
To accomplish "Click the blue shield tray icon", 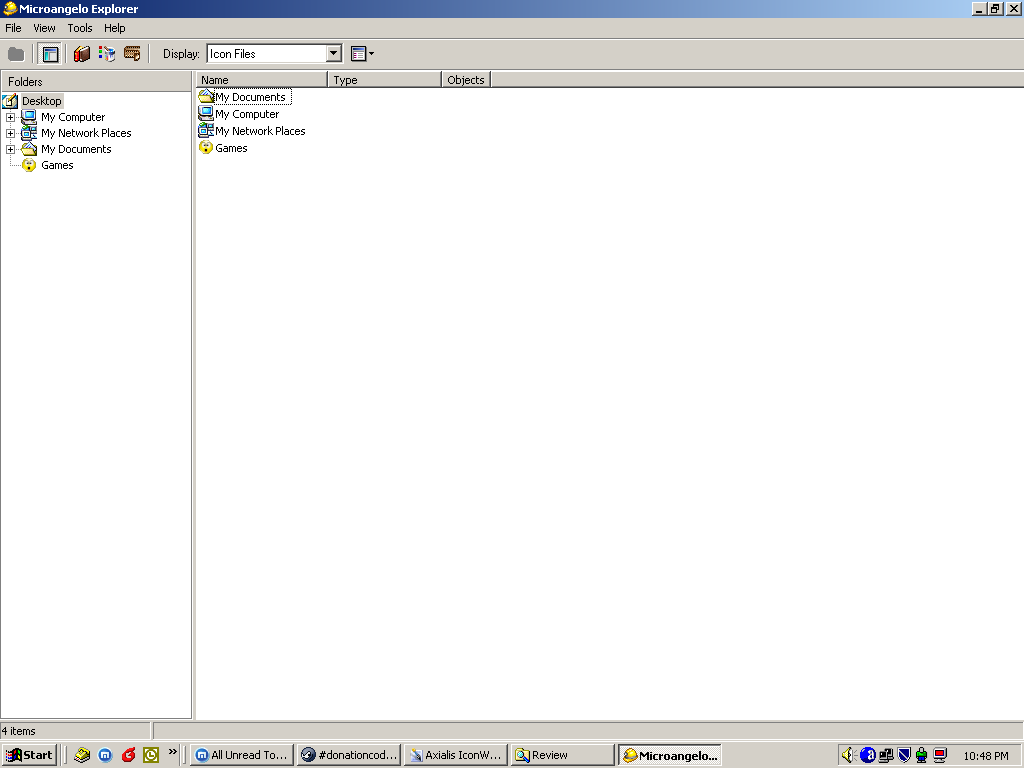I will pyautogui.click(x=904, y=756).
